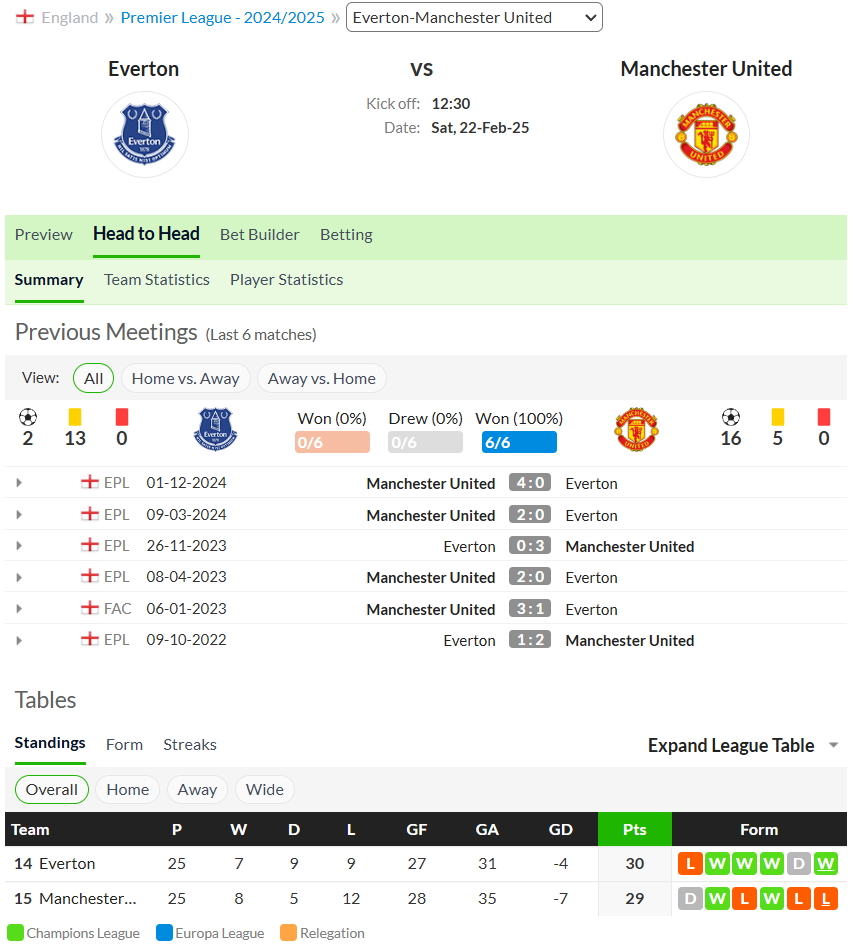Click the England flag icon in breadcrumb
Image resolution: width=850 pixels, height=951 pixels.
click(25, 17)
